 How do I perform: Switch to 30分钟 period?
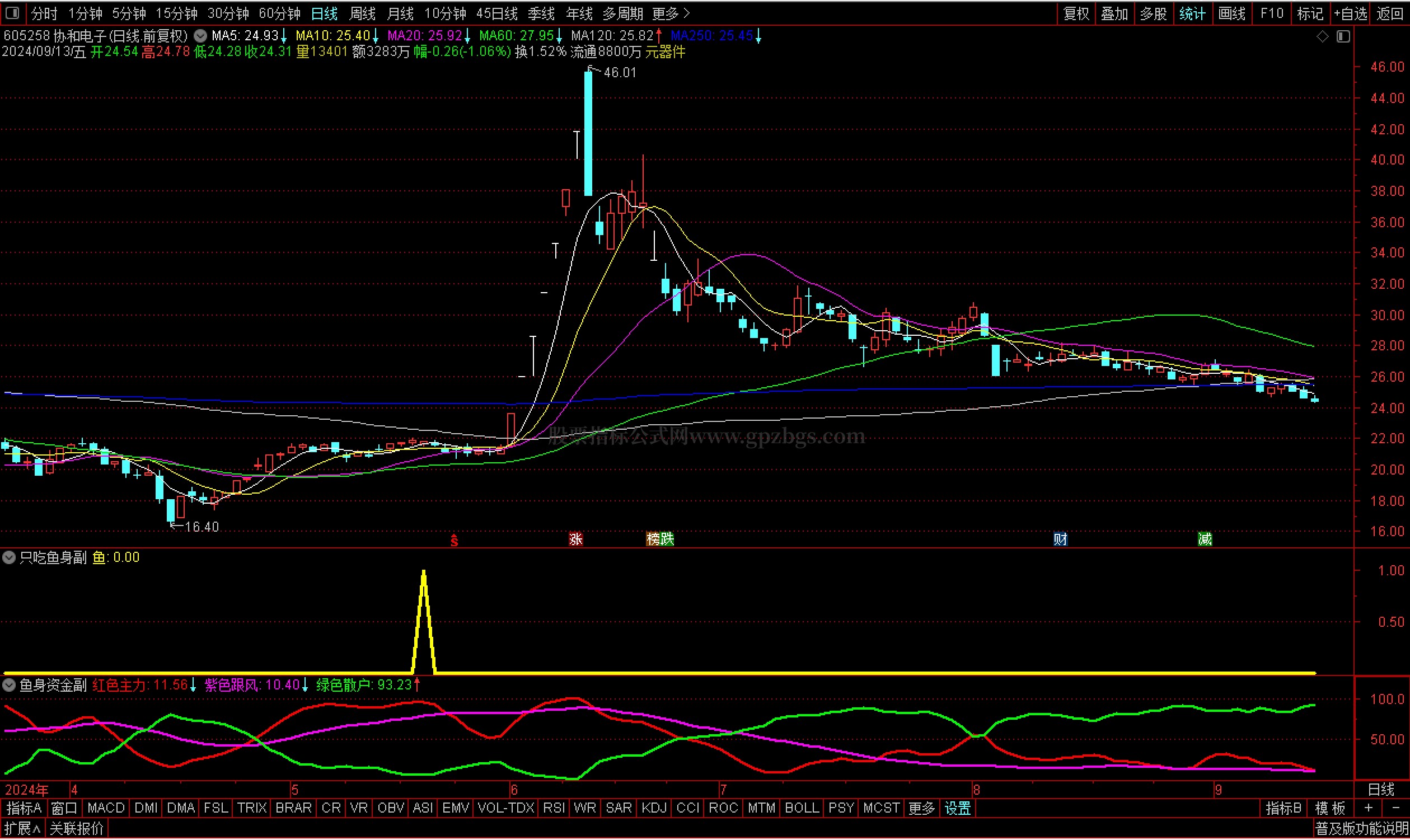pyautogui.click(x=228, y=13)
